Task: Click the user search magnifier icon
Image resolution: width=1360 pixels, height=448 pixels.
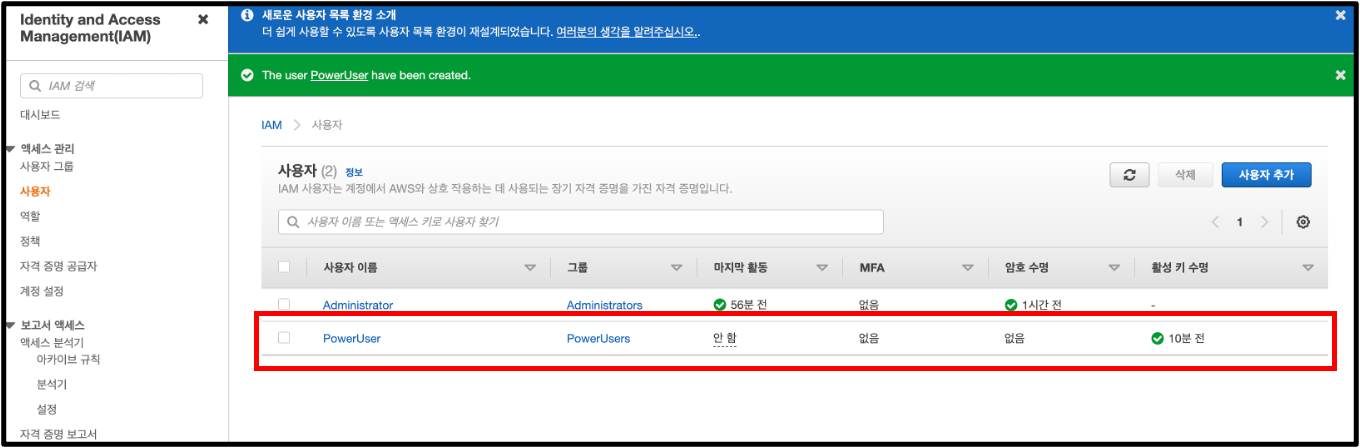Action: coord(293,222)
